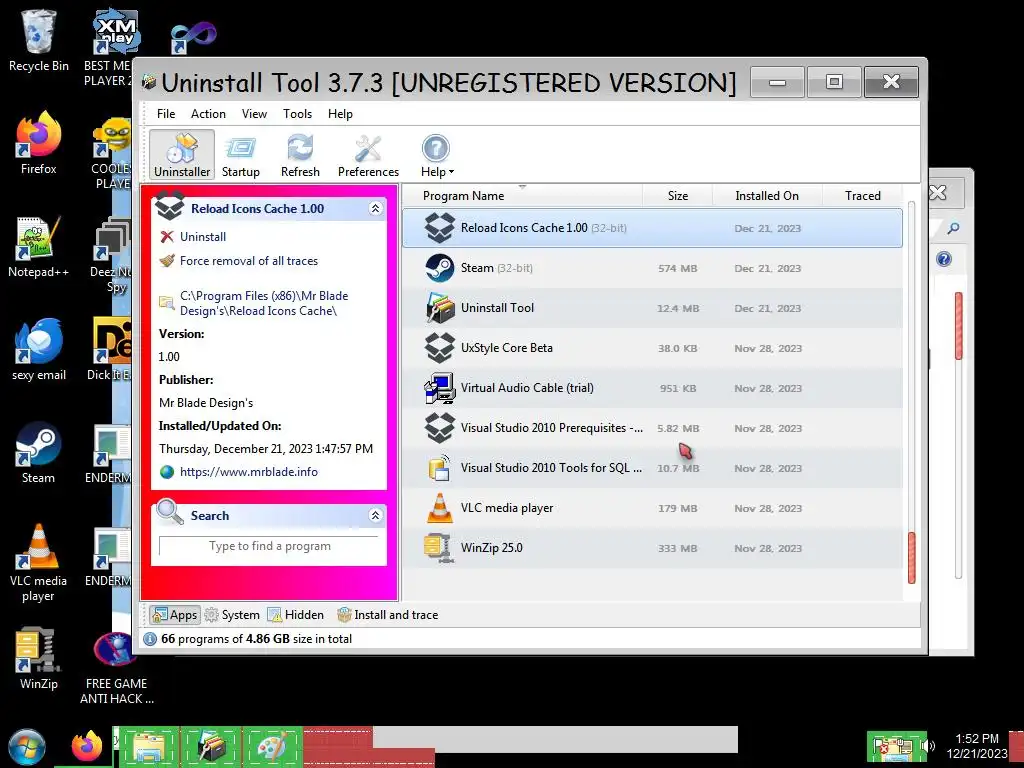Sort by Traced column
The image size is (1024, 768).
(x=862, y=195)
